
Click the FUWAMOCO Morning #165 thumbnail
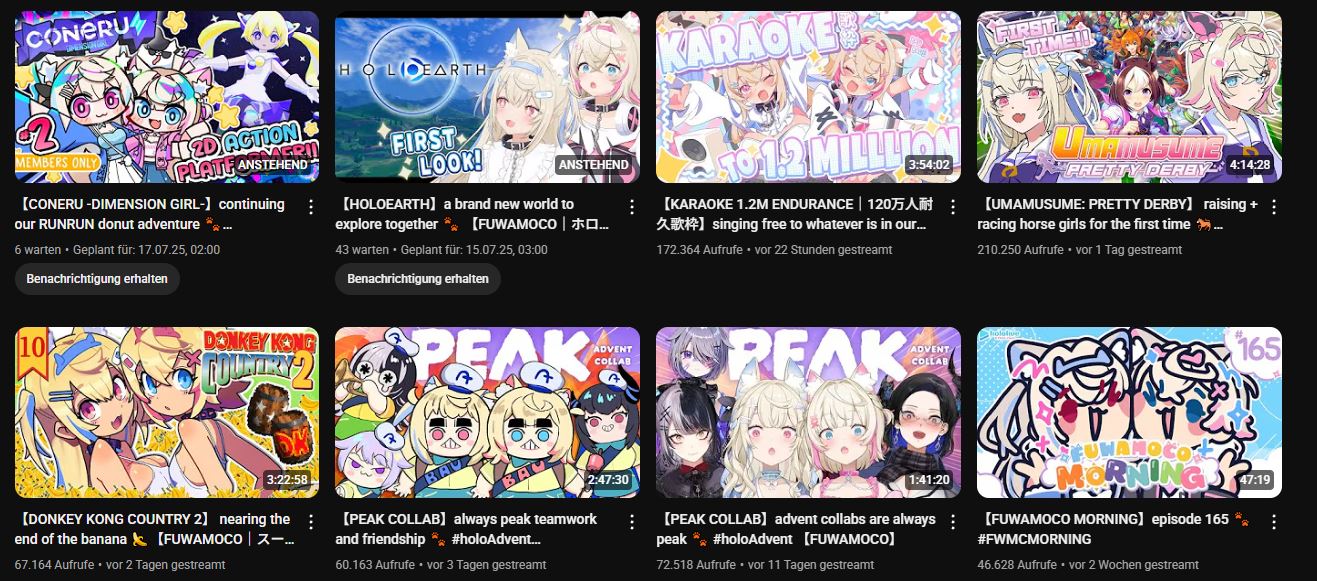pyautogui.click(x=1130, y=412)
